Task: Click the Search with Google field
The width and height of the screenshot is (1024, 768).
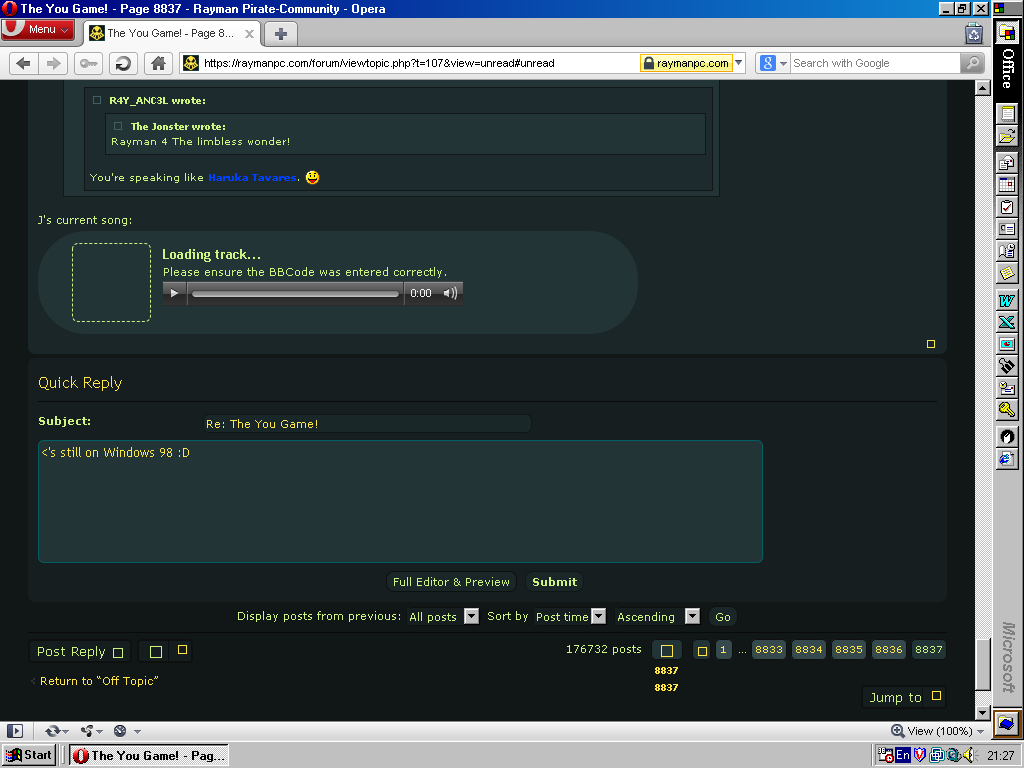Action: [875, 63]
